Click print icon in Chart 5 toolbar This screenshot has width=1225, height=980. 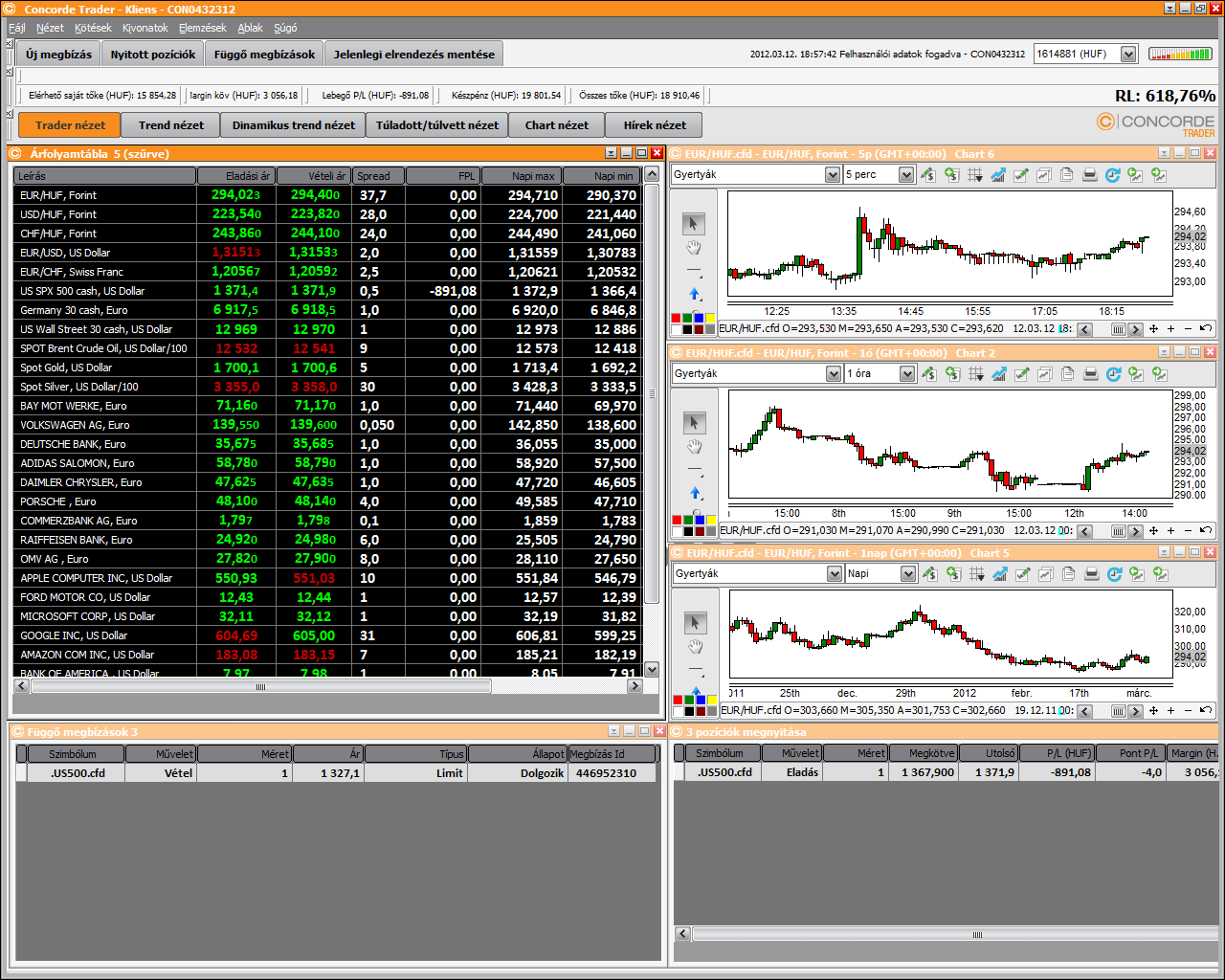(x=1091, y=573)
